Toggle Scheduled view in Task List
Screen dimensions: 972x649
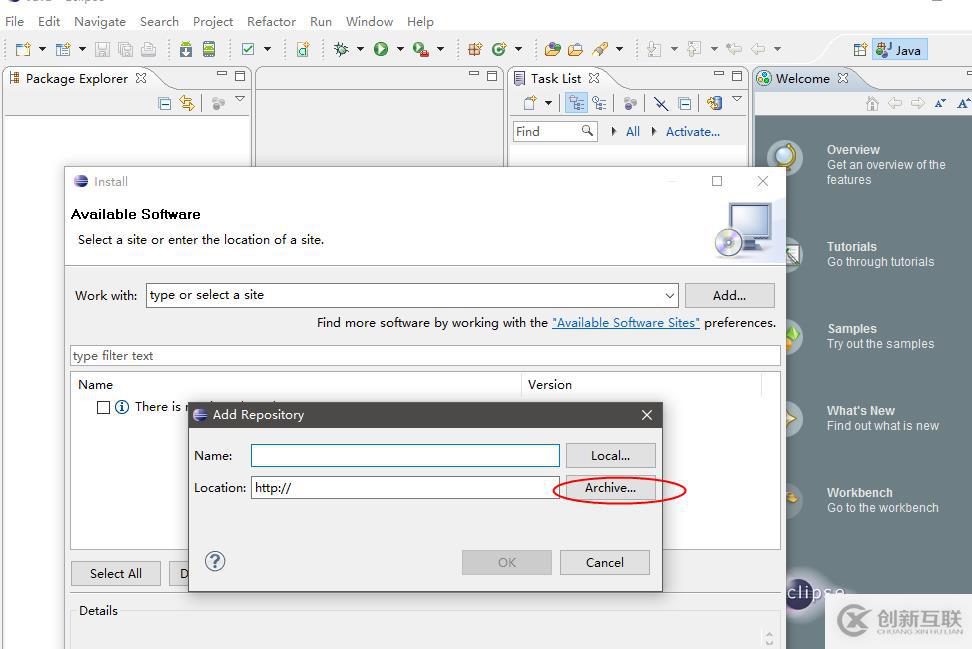599,103
